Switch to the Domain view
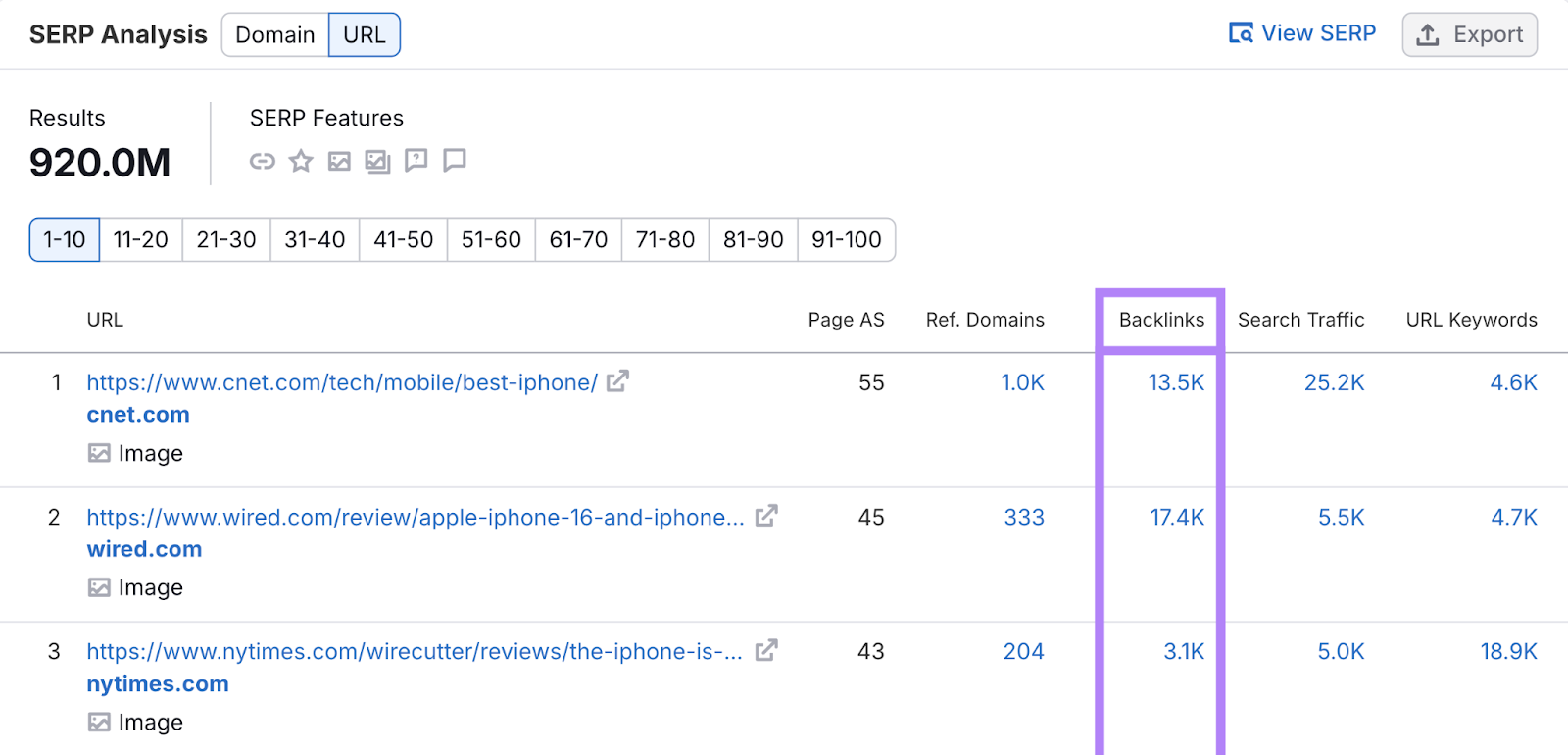The width and height of the screenshot is (1568, 755). [275, 35]
